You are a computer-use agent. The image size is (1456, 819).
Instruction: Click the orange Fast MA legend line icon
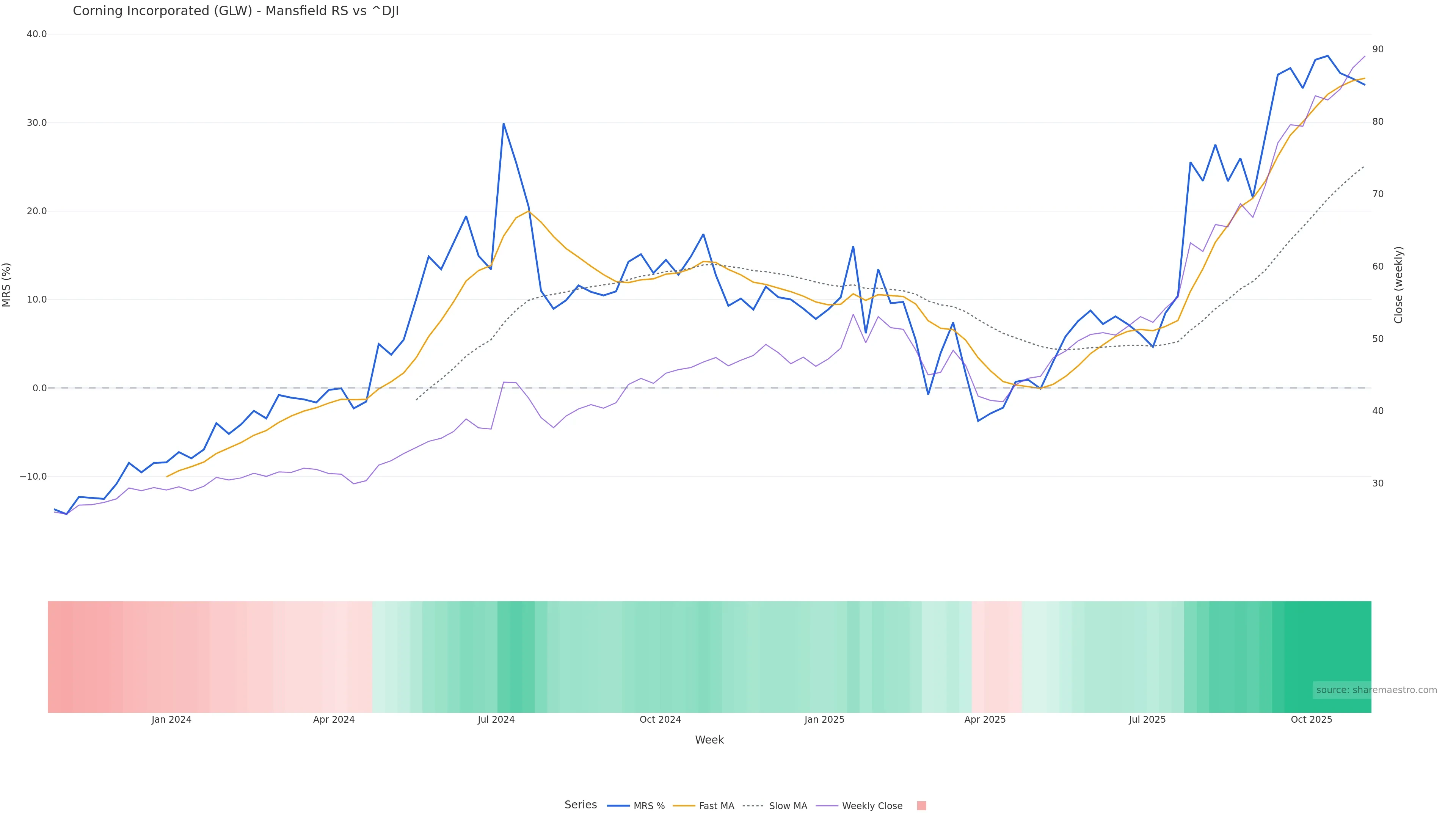point(684,806)
